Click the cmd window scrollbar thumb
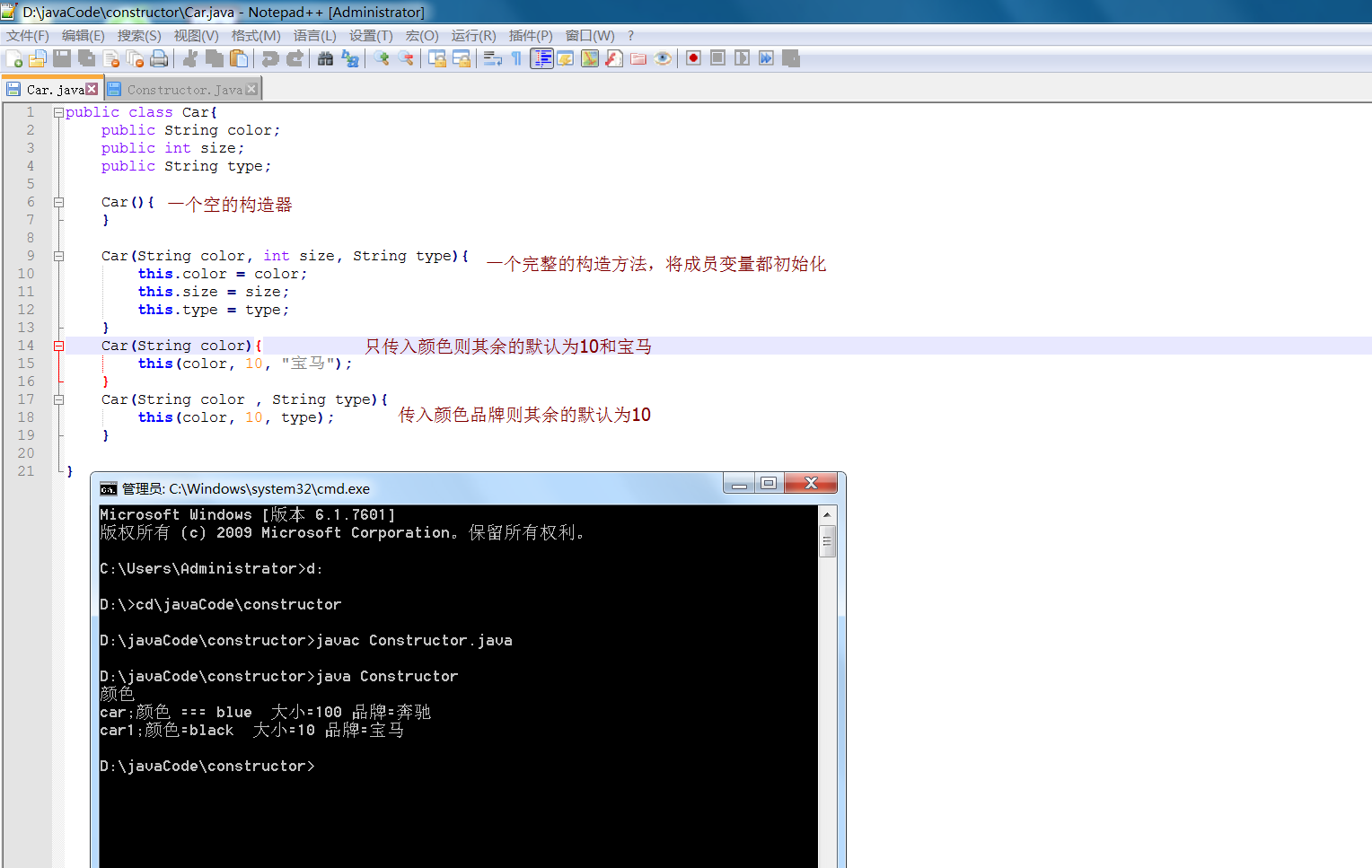1372x868 pixels. point(827,541)
